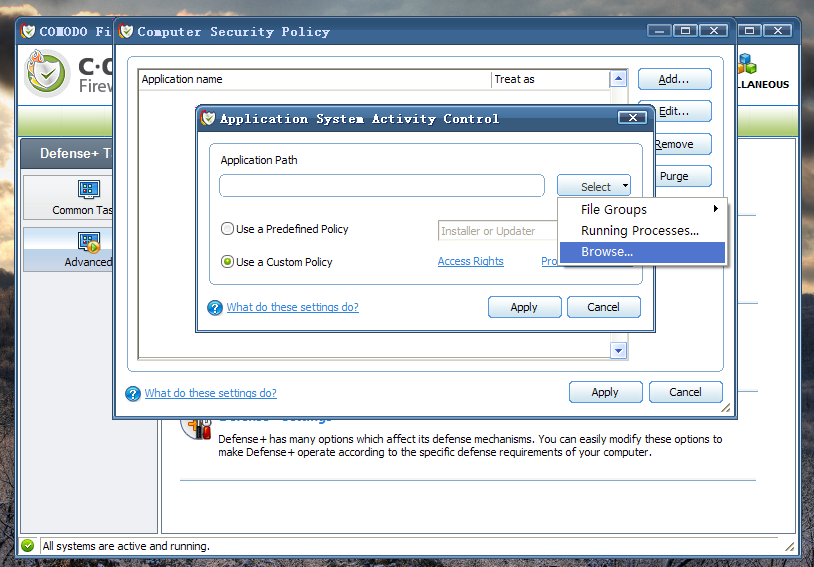Click Activity Control title bar shield icon
This screenshot has height=567, width=814.
pos(208,118)
